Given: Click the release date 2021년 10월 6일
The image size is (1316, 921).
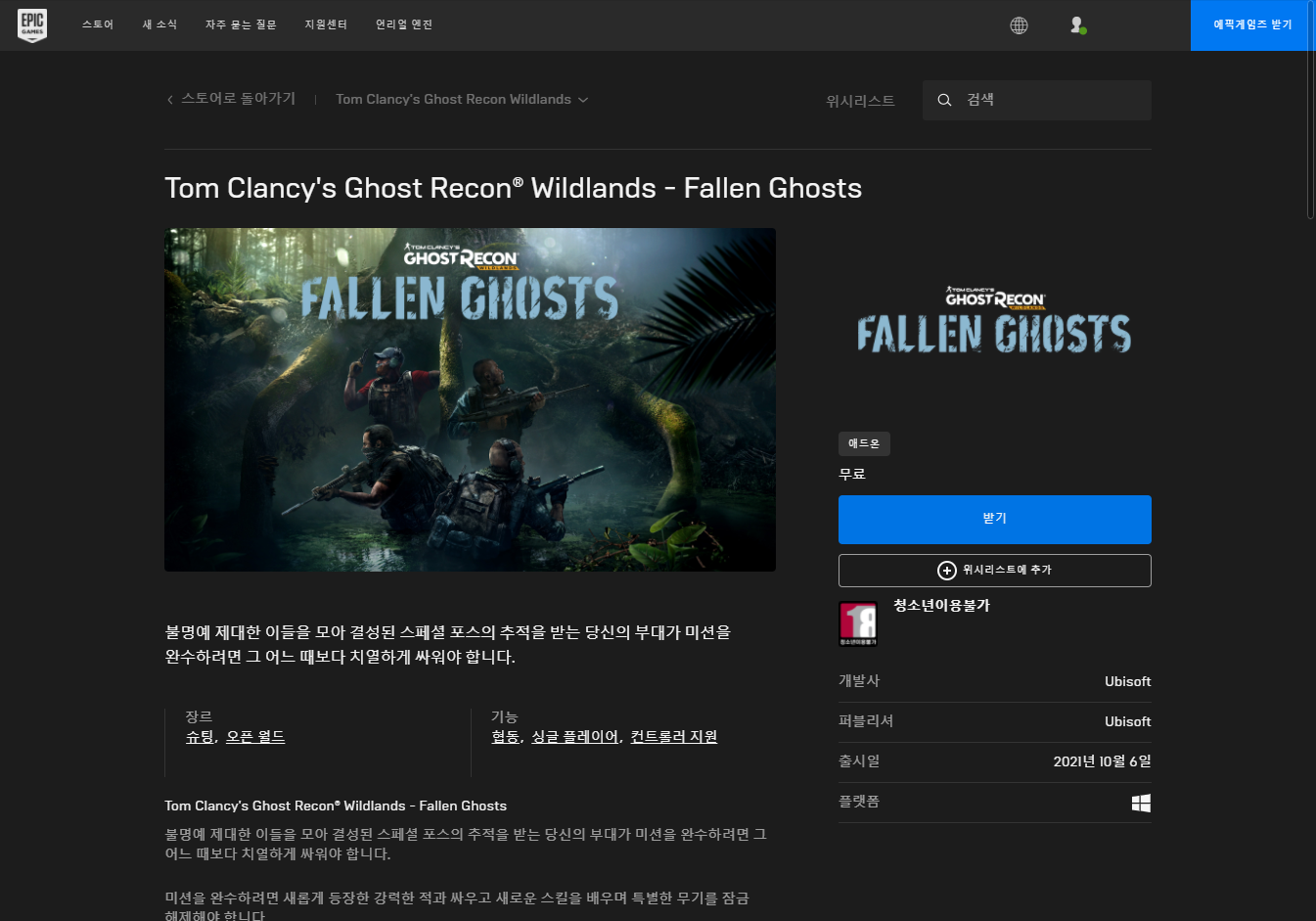Looking at the screenshot, I should 1102,762.
